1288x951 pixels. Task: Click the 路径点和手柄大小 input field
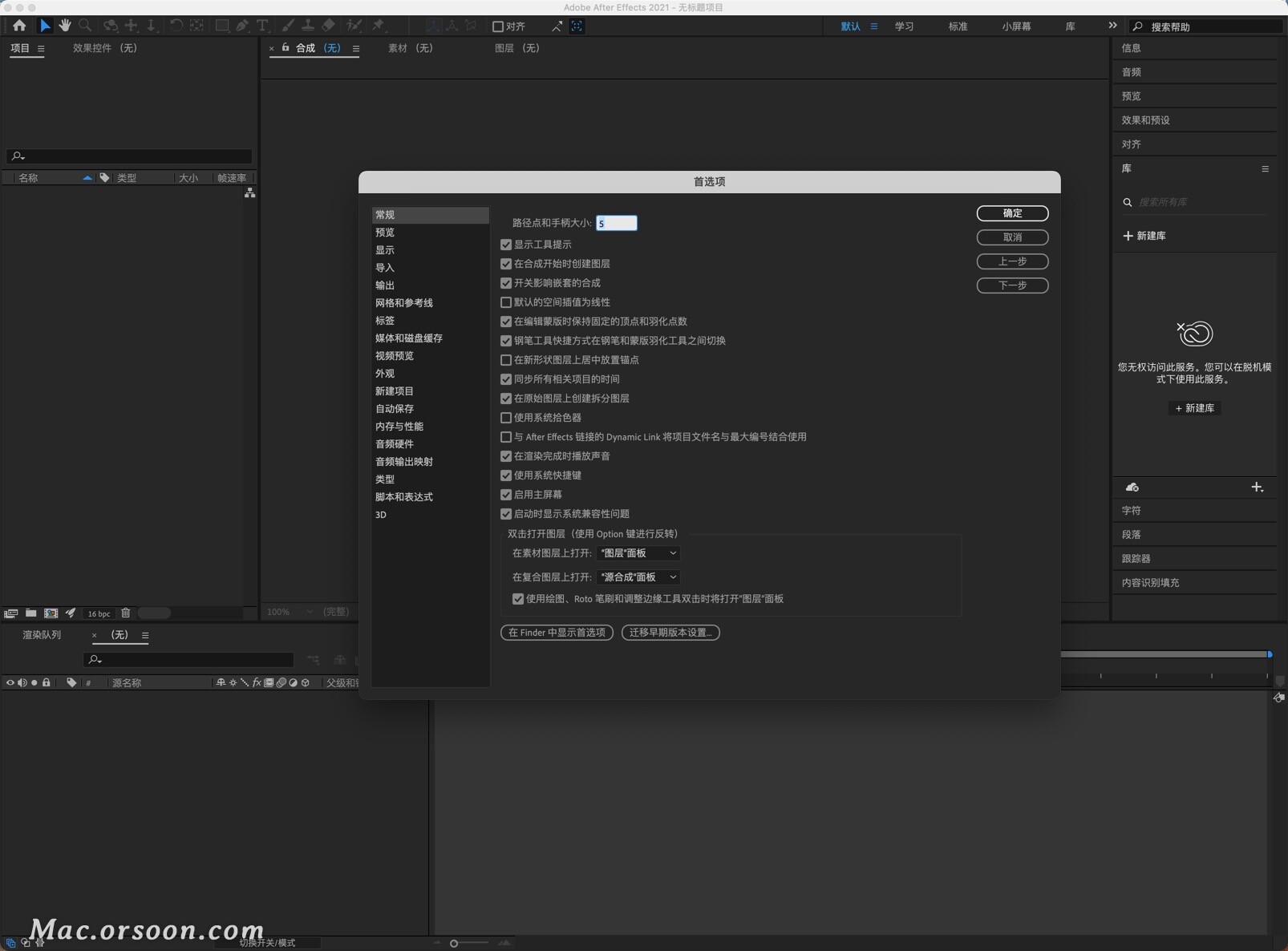pos(617,223)
